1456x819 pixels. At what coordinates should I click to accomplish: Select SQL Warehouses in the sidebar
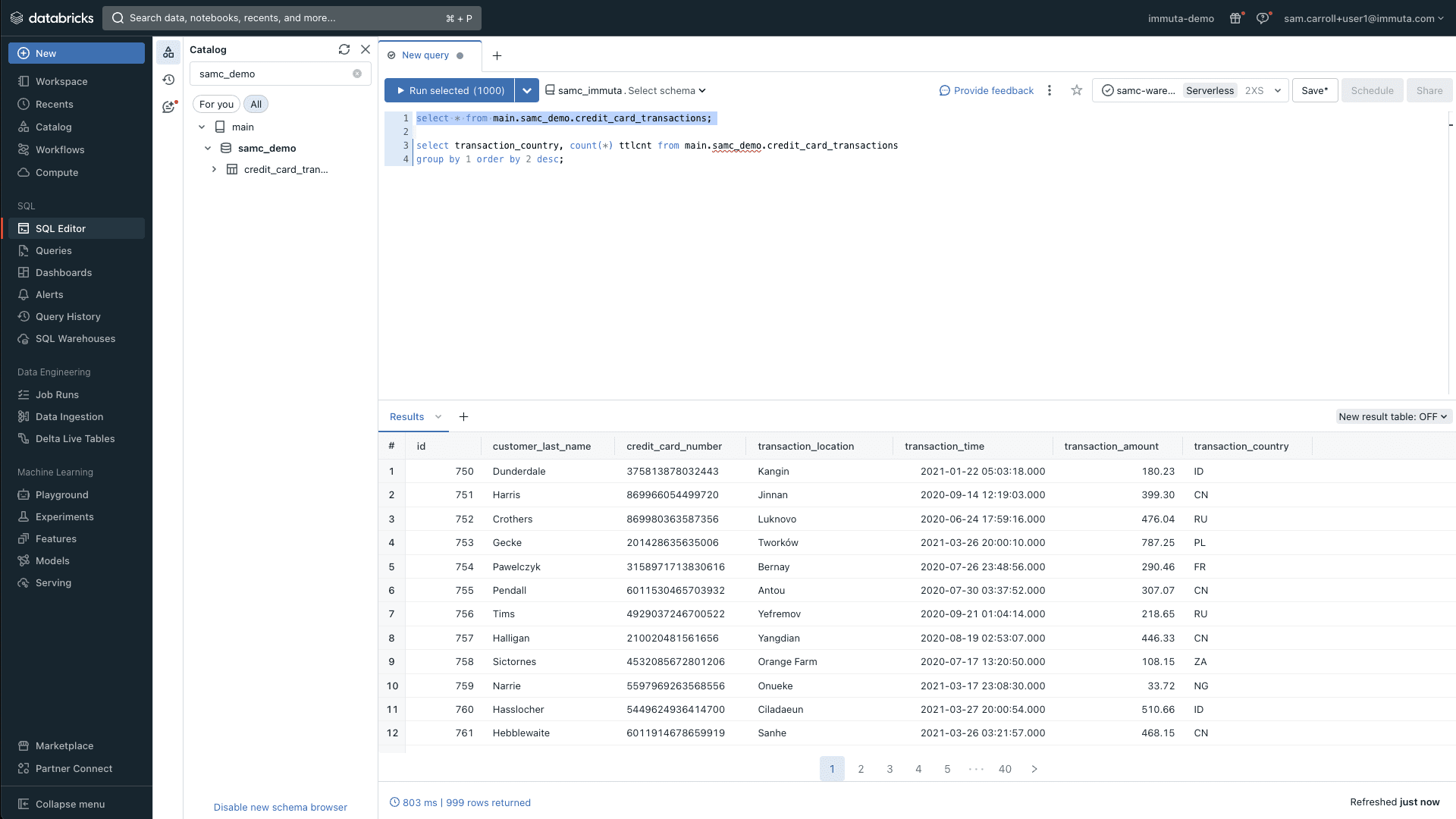75,338
